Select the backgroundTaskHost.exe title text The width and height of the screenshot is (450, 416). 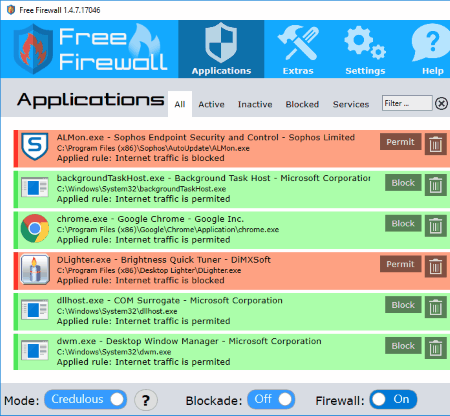213,178
